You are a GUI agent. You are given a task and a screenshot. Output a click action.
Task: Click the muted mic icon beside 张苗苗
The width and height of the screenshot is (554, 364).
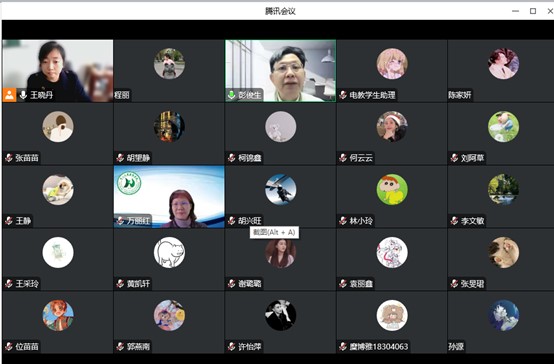9,158
